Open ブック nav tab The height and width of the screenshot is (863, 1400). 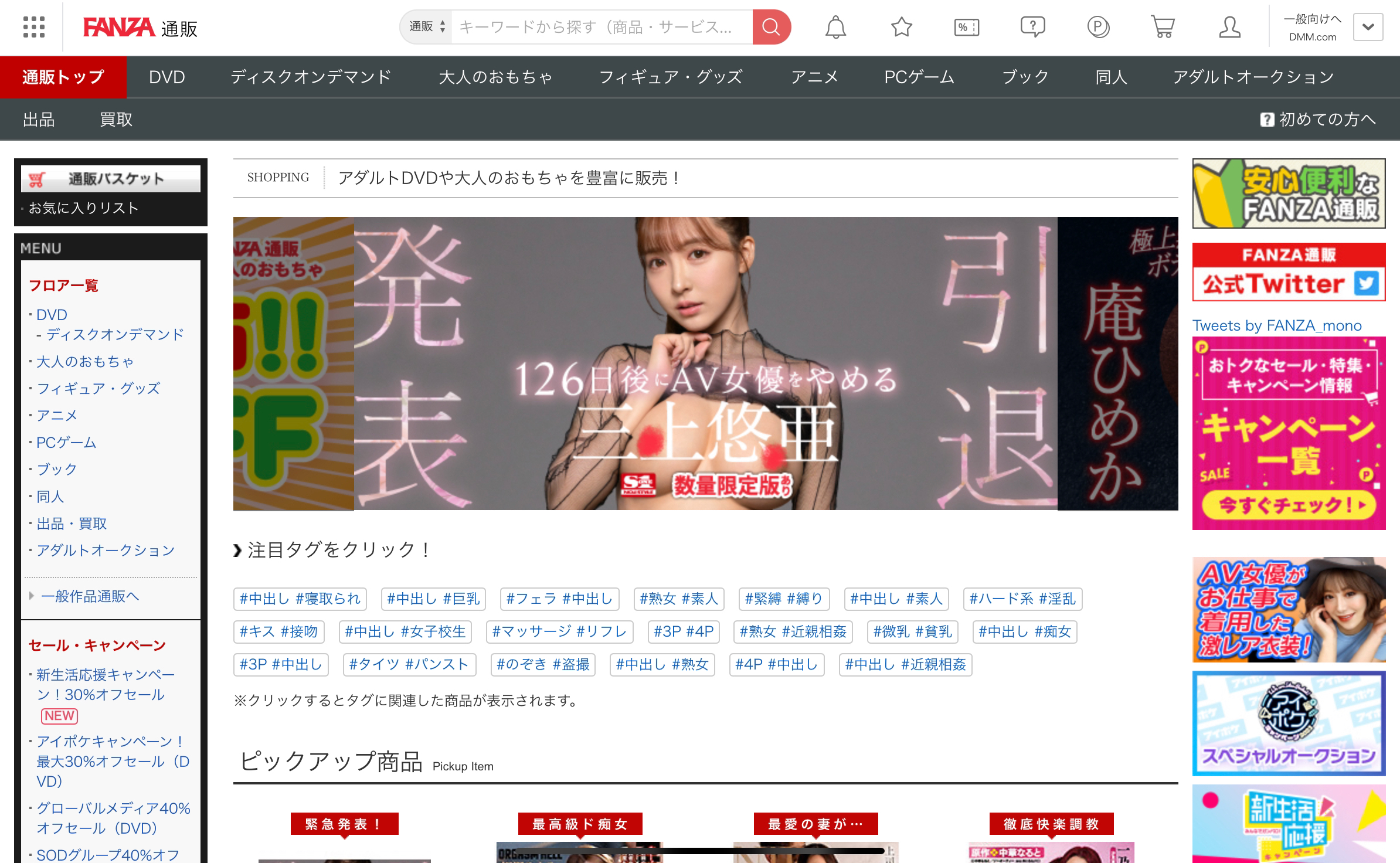pos(1025,77)
